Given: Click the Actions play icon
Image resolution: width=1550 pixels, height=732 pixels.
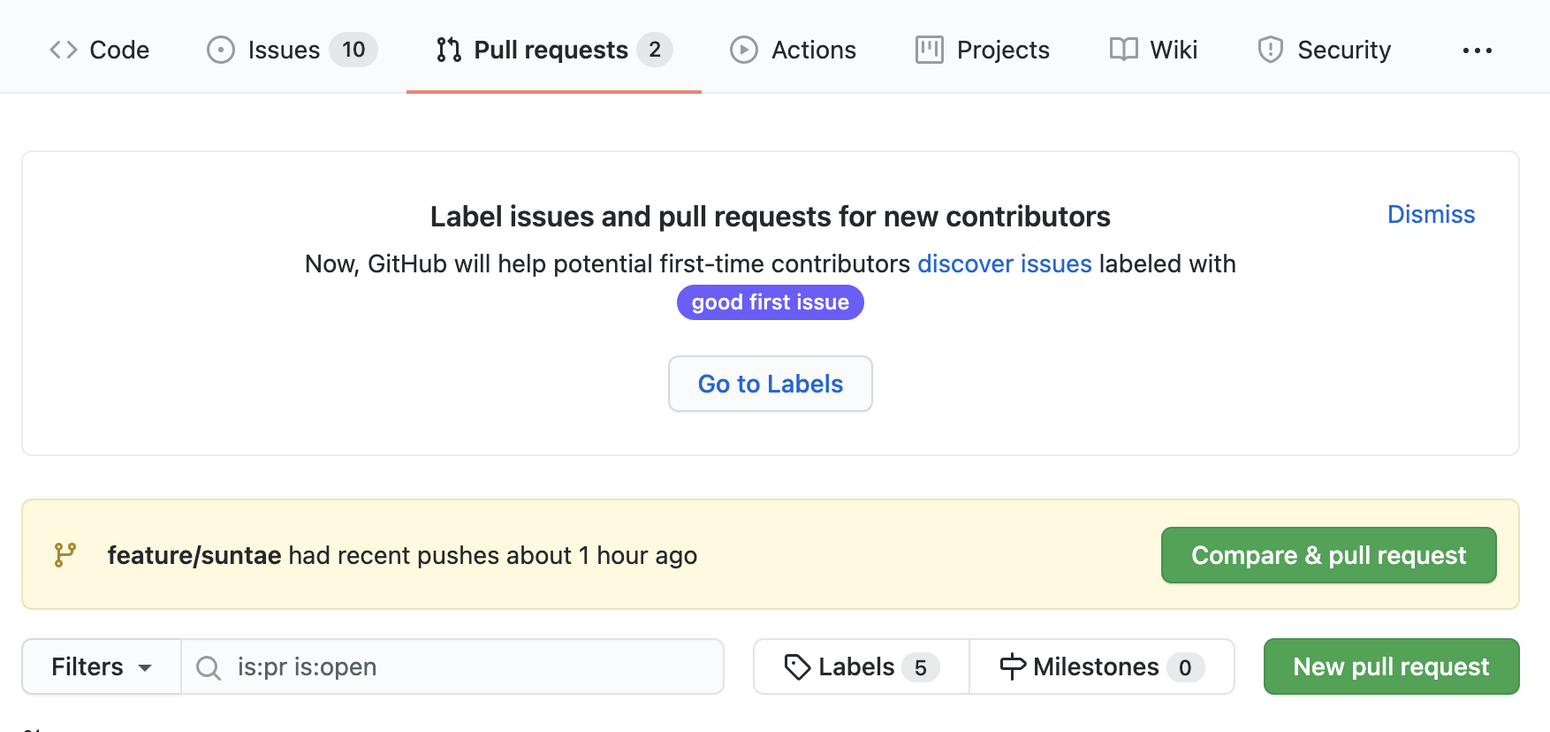Looking at the screenshot, I should click(744, 50).
